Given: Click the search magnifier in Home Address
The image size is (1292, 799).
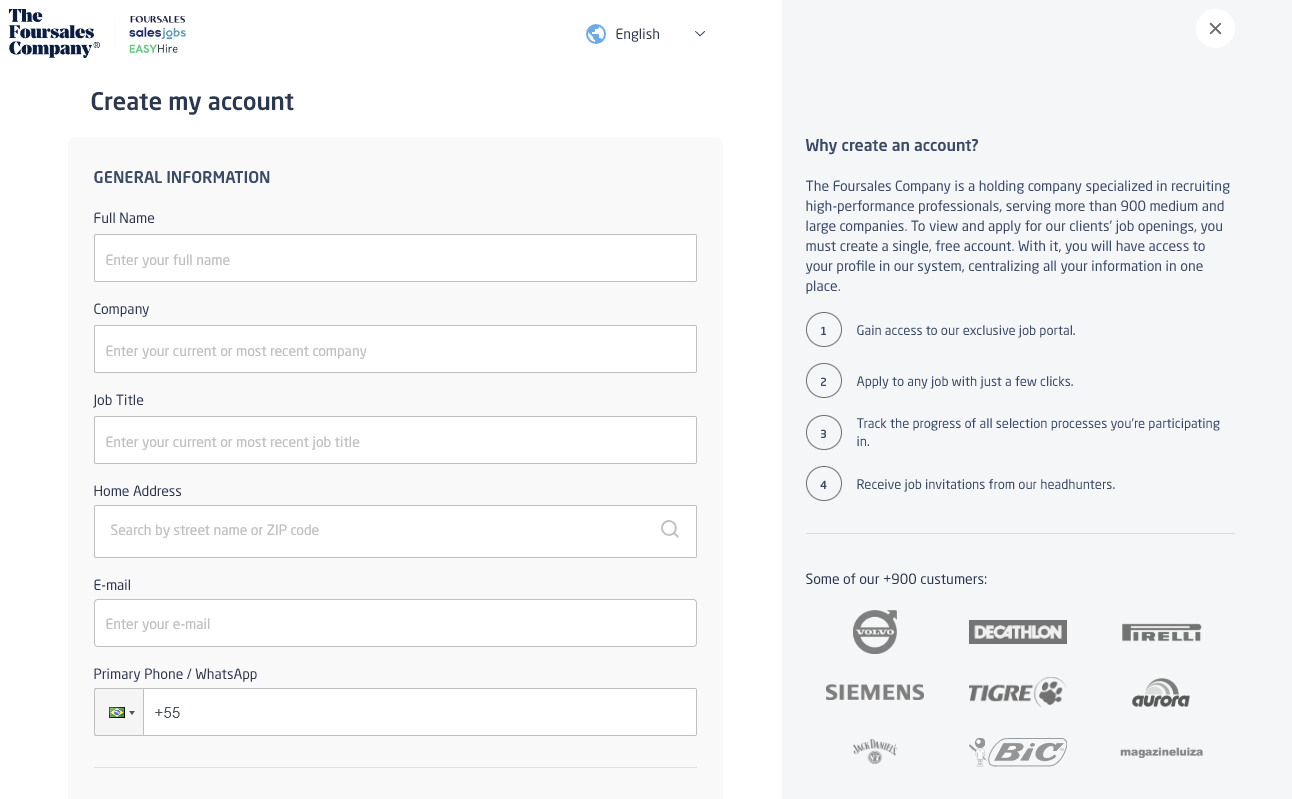Looking at the screenshot, I should (x=670, y=529).
